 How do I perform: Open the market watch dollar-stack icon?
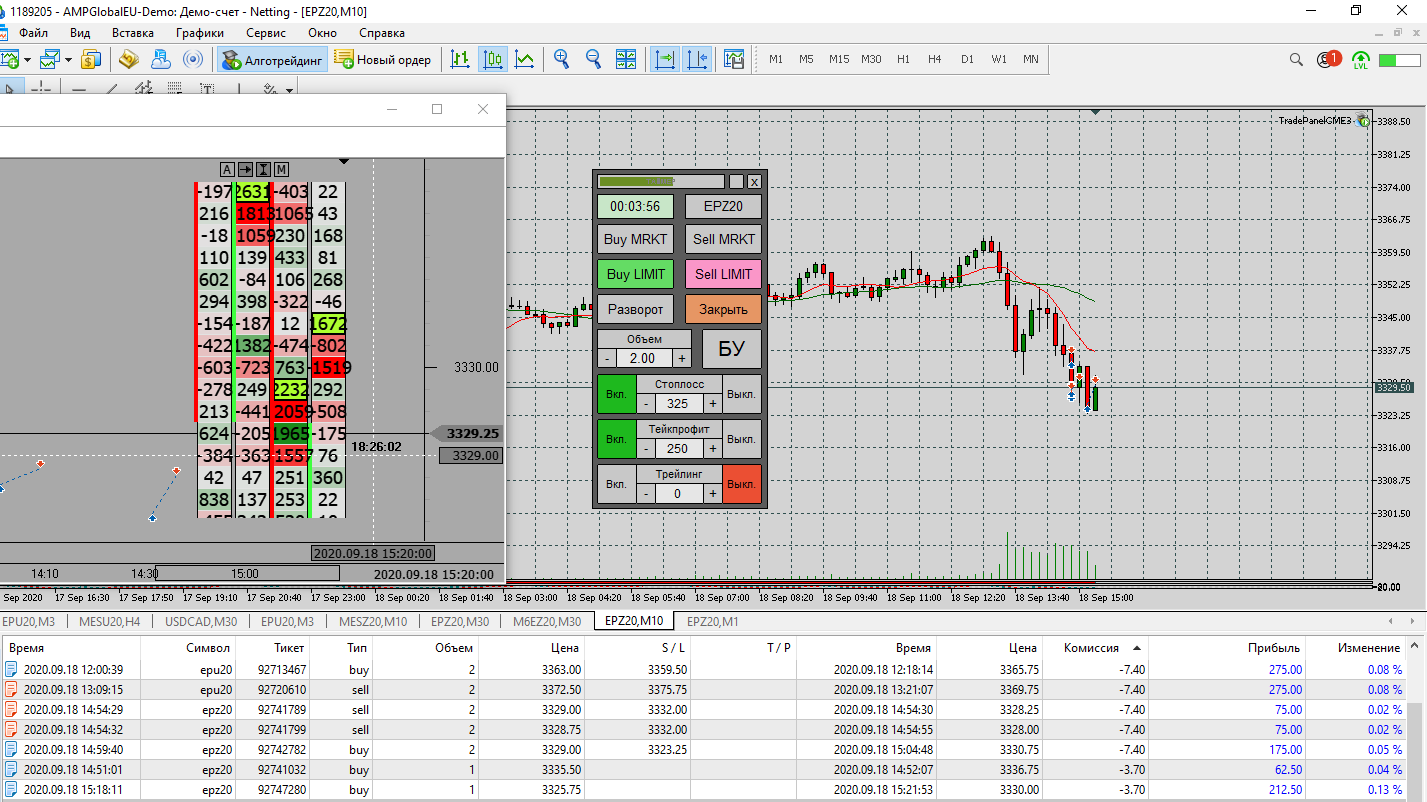click(91, 59)
